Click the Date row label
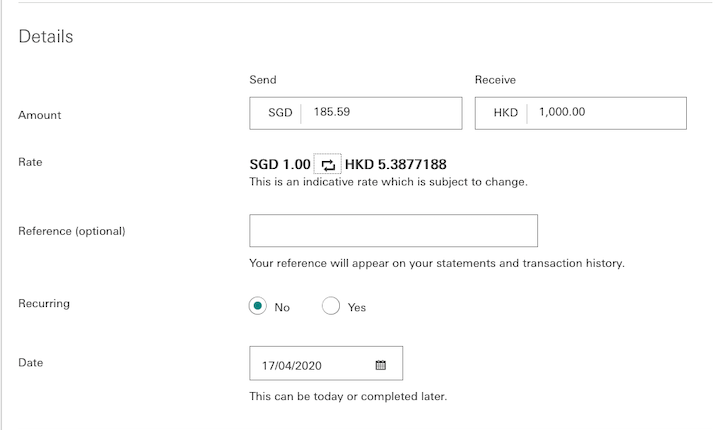Screen dimensions: 728x430 31,363
